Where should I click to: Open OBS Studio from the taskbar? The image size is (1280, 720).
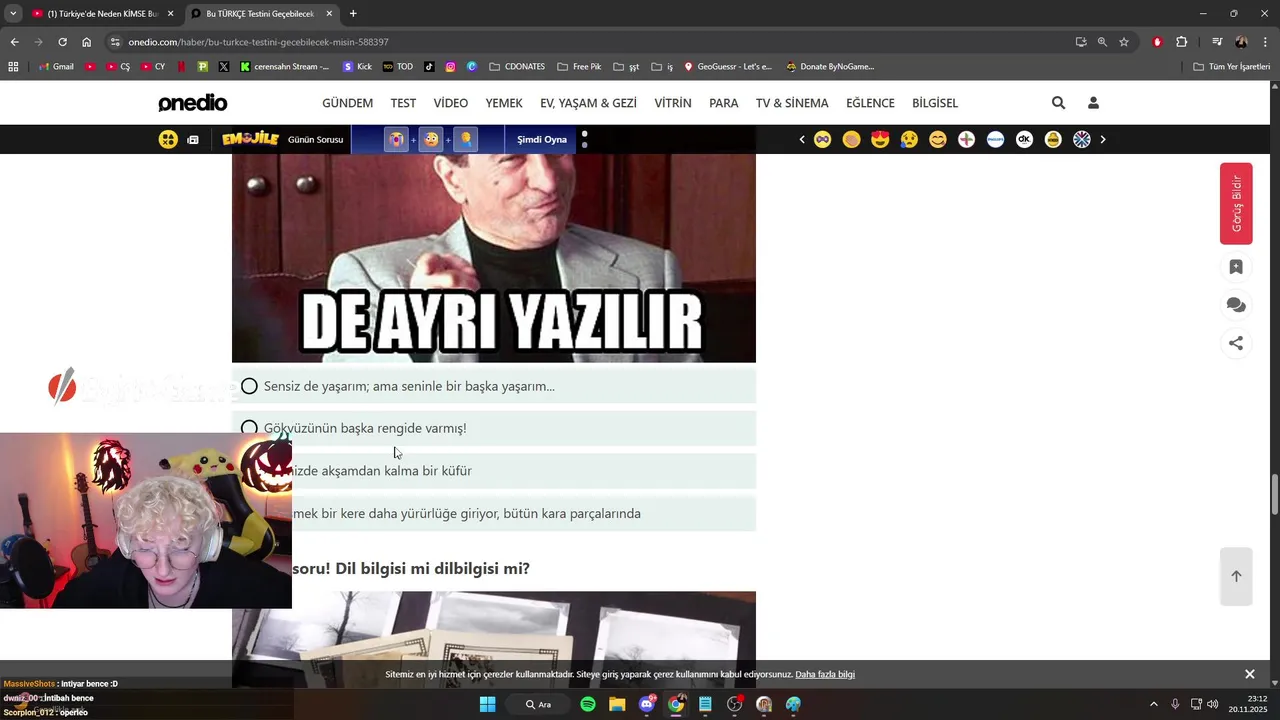(735, 704)
